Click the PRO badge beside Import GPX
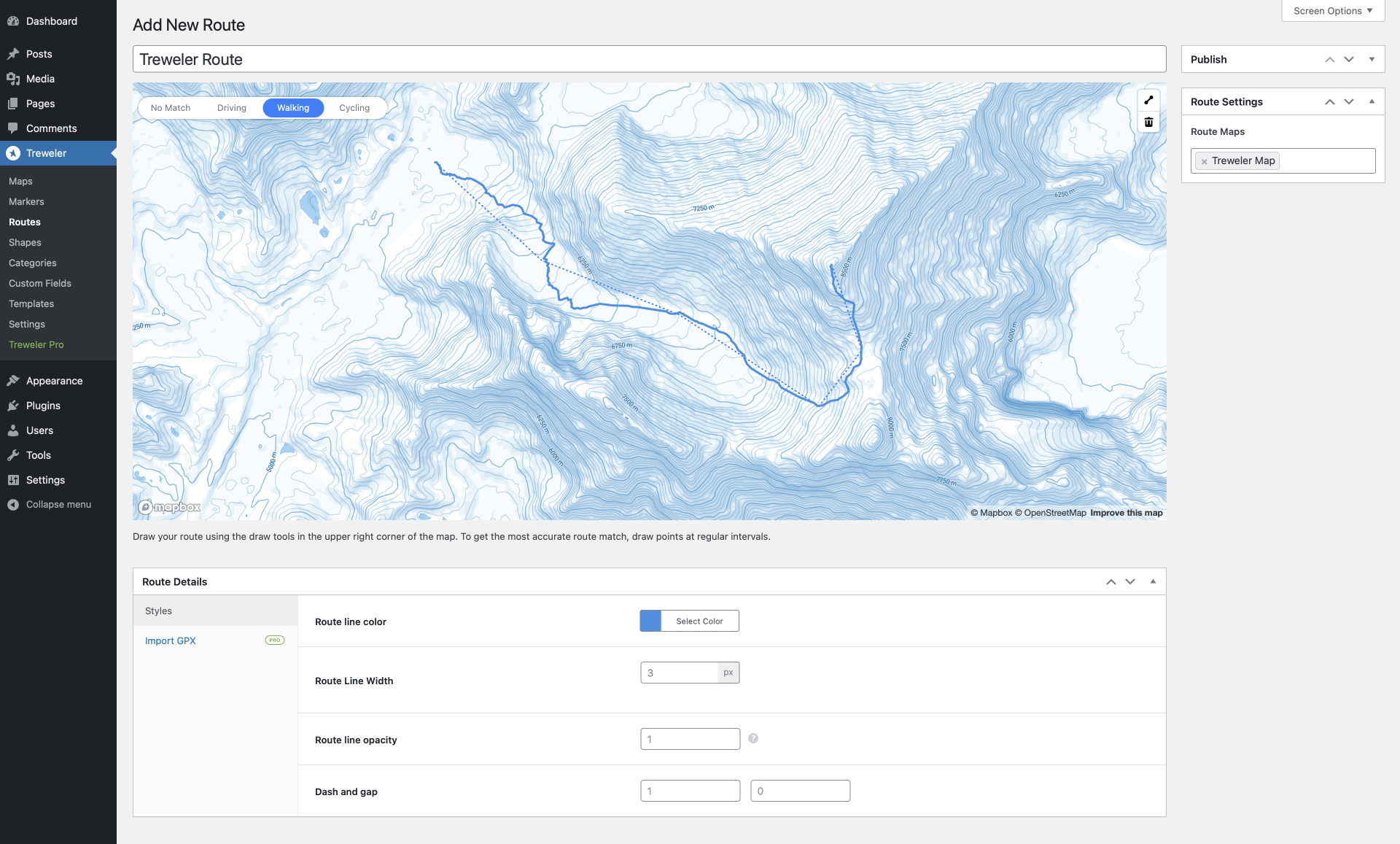 [274, 640]
